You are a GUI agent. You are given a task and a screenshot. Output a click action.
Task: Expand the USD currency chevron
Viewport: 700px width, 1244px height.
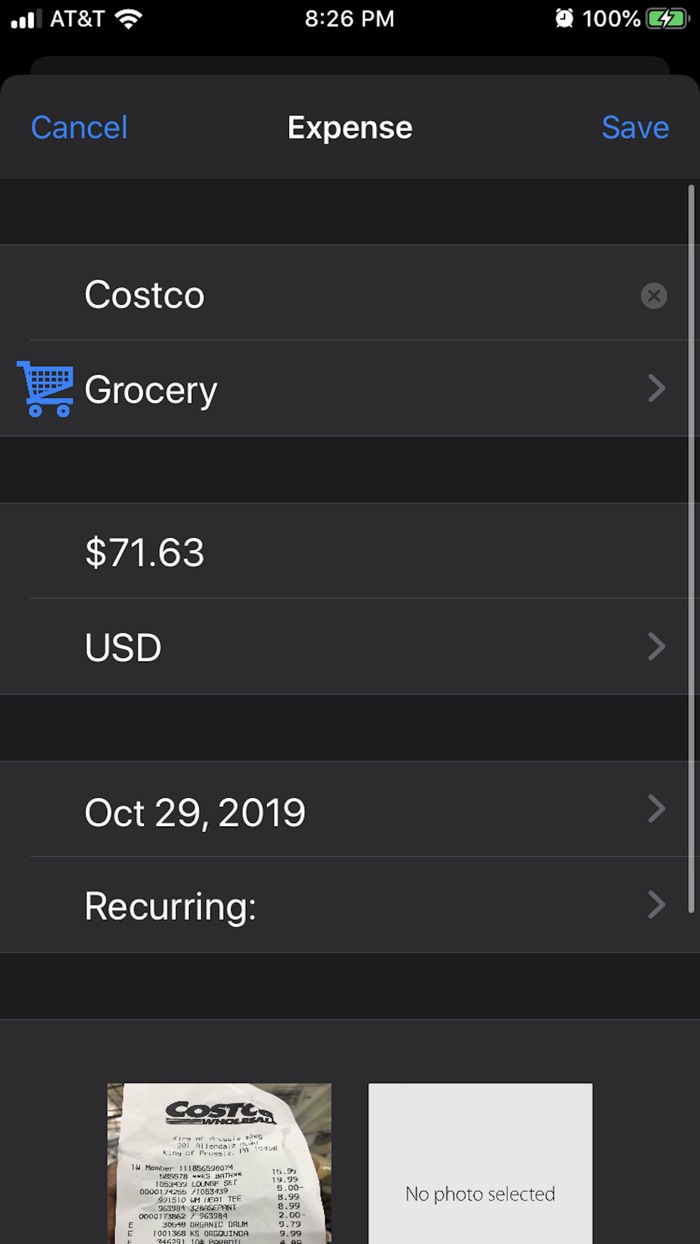click(656, 647)
